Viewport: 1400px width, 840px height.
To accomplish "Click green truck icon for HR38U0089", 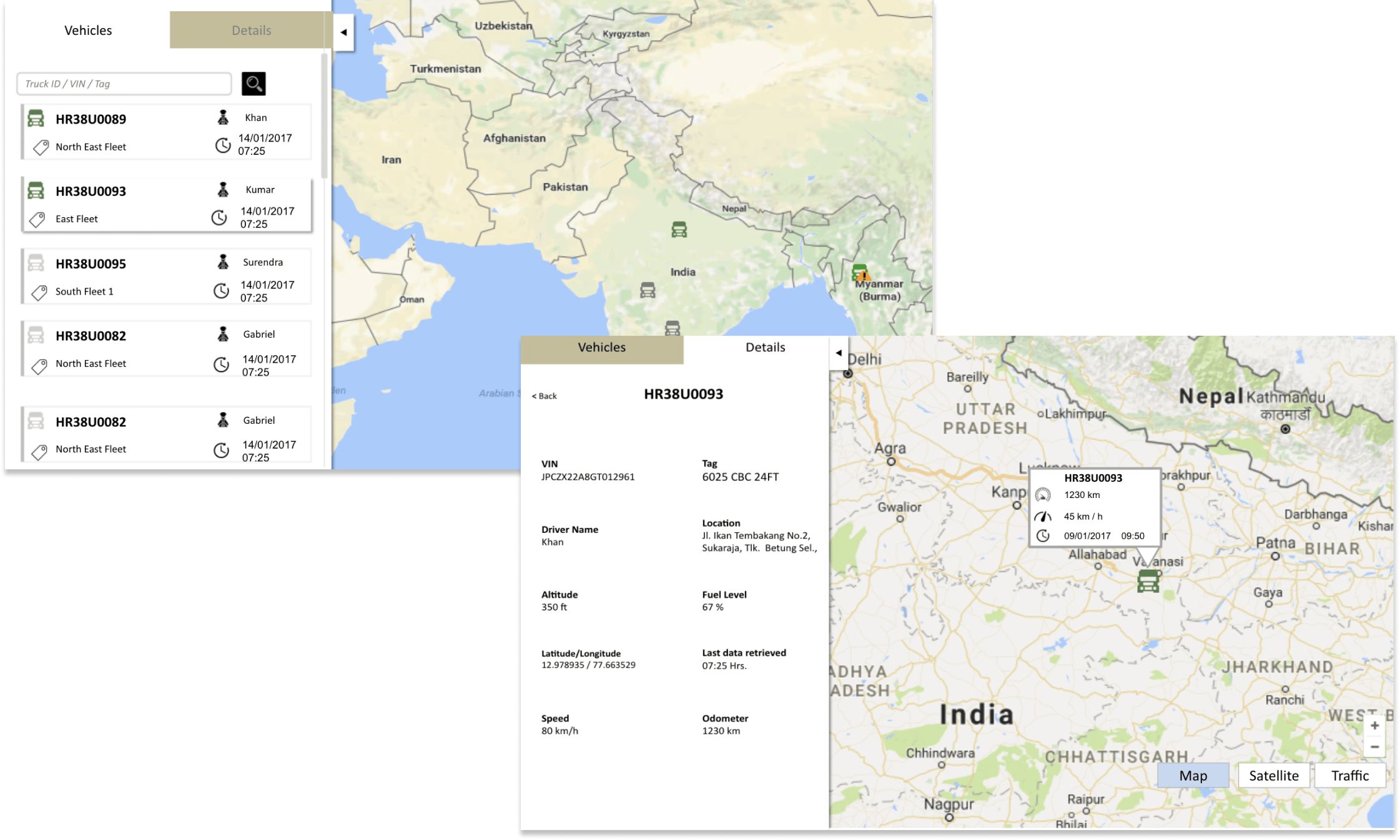I will pos(36,119).
